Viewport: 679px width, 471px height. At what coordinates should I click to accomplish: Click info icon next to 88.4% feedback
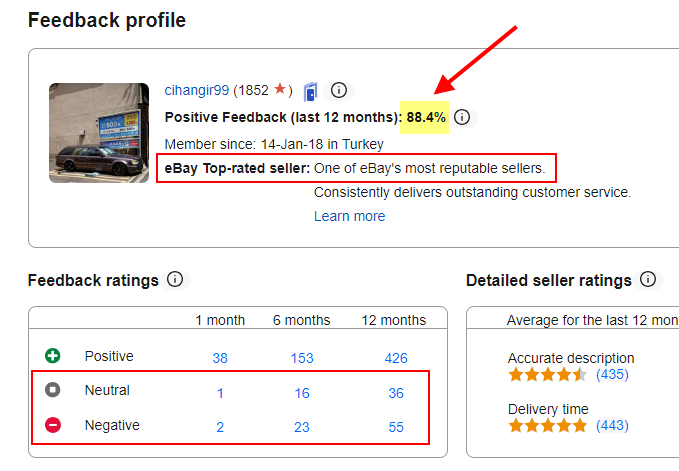[x=464, y=117]
